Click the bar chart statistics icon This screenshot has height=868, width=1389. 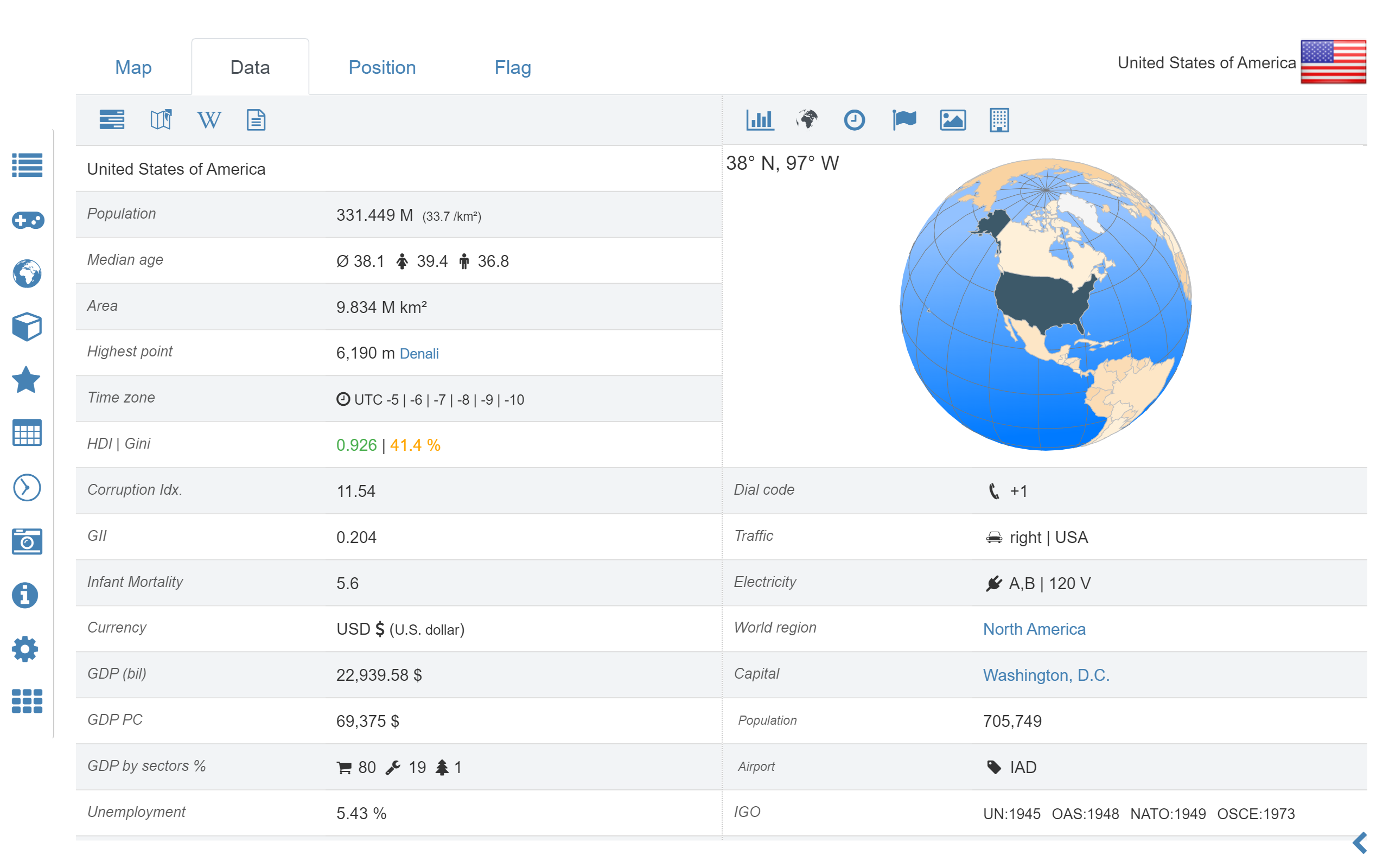coord(760,120)
